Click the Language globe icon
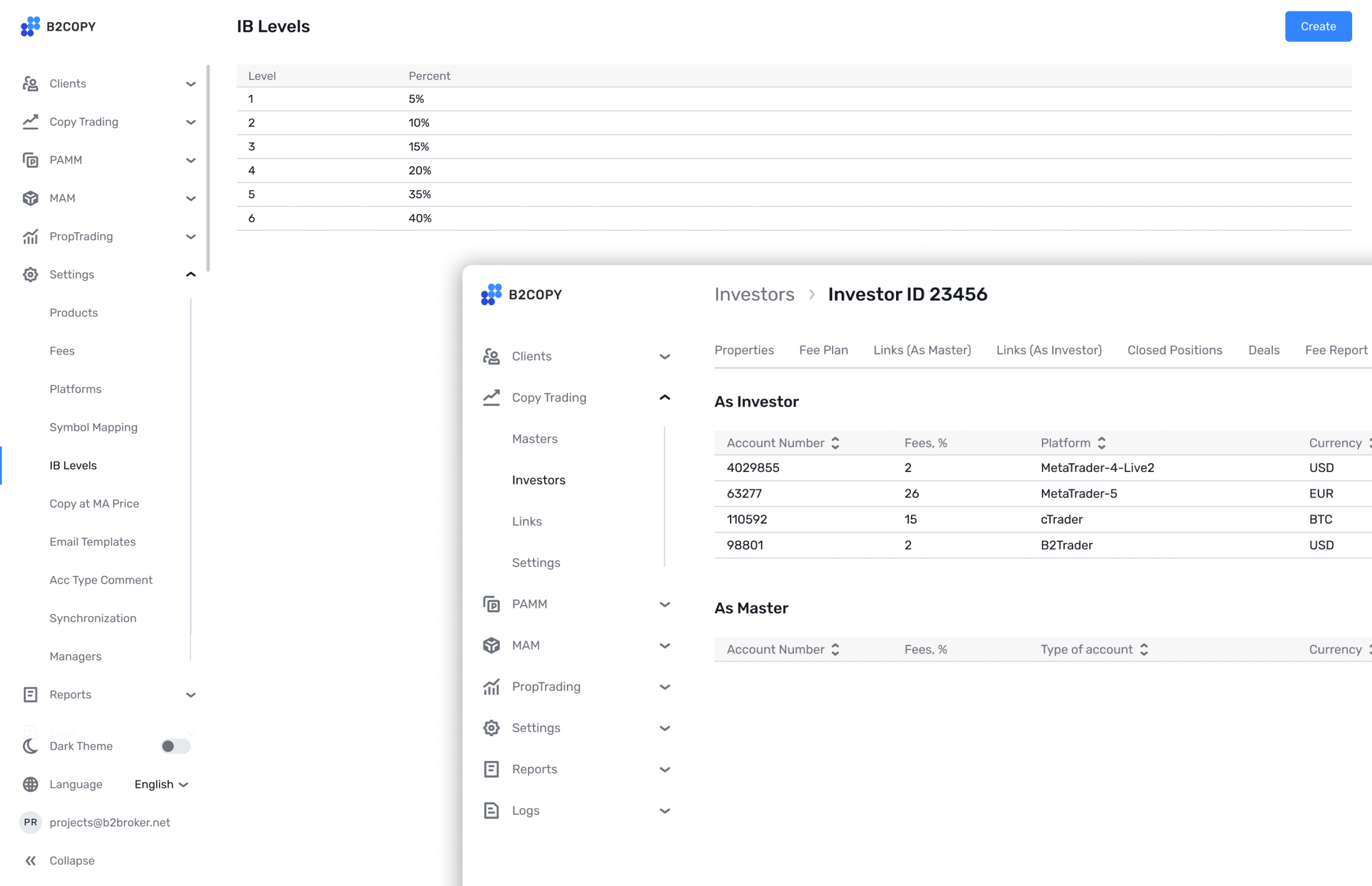The width and height of the screenshot is (1372, 886). tap(30, 784)
